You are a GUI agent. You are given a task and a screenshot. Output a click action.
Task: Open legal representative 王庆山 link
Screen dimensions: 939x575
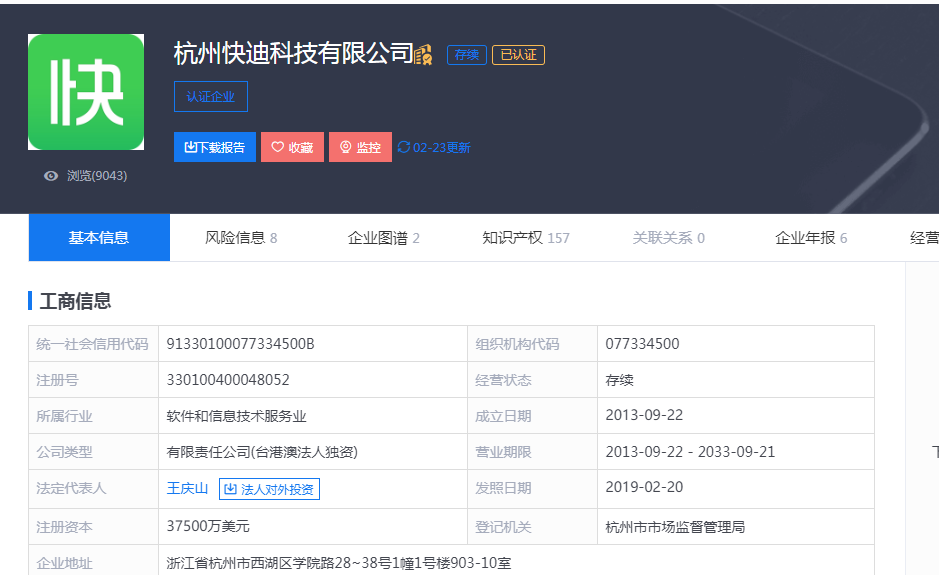tap(187, 488)
